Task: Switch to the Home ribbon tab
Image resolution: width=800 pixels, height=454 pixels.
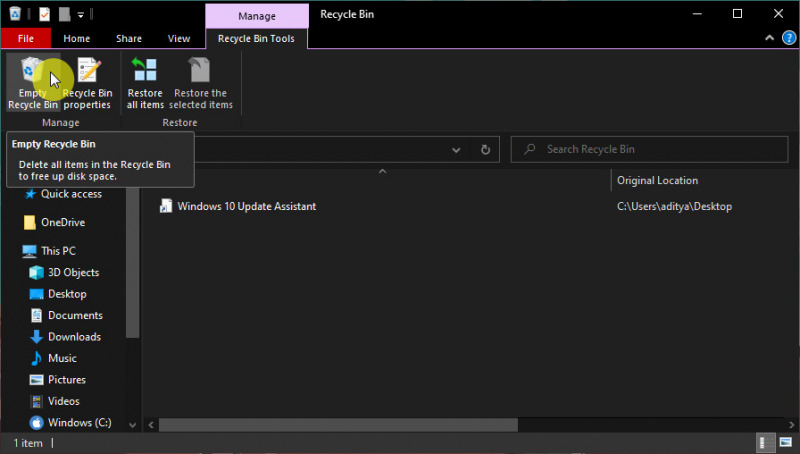Action: pos(77,38)
